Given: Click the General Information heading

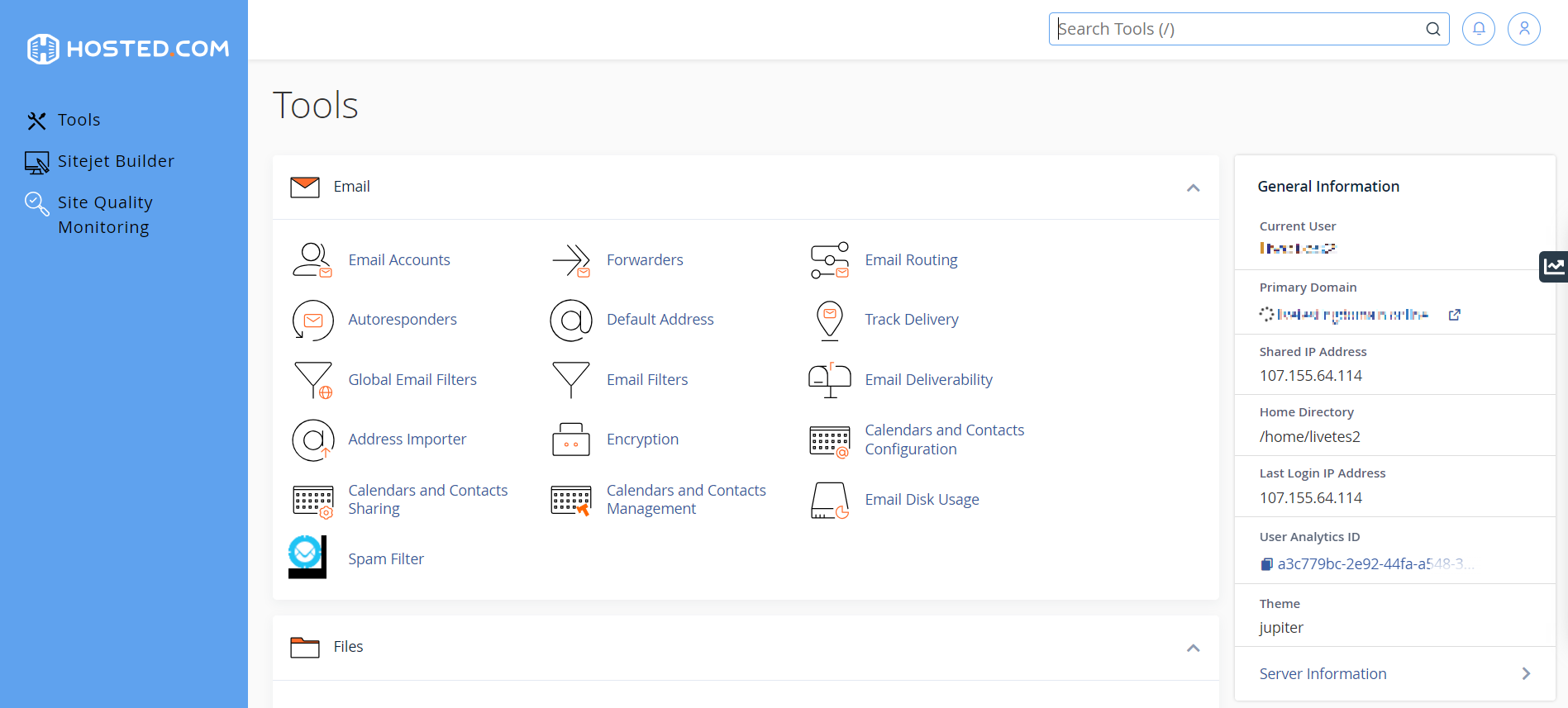Looking at the screenshot, I should [1328, 187].
